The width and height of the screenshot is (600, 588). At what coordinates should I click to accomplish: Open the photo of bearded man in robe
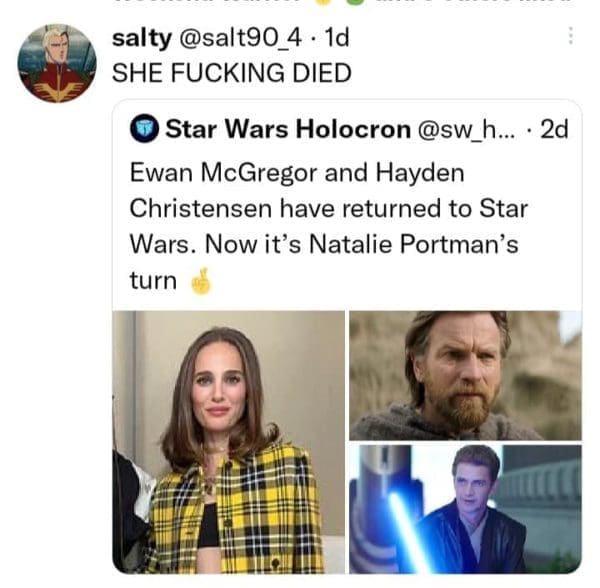click(465, 375)
